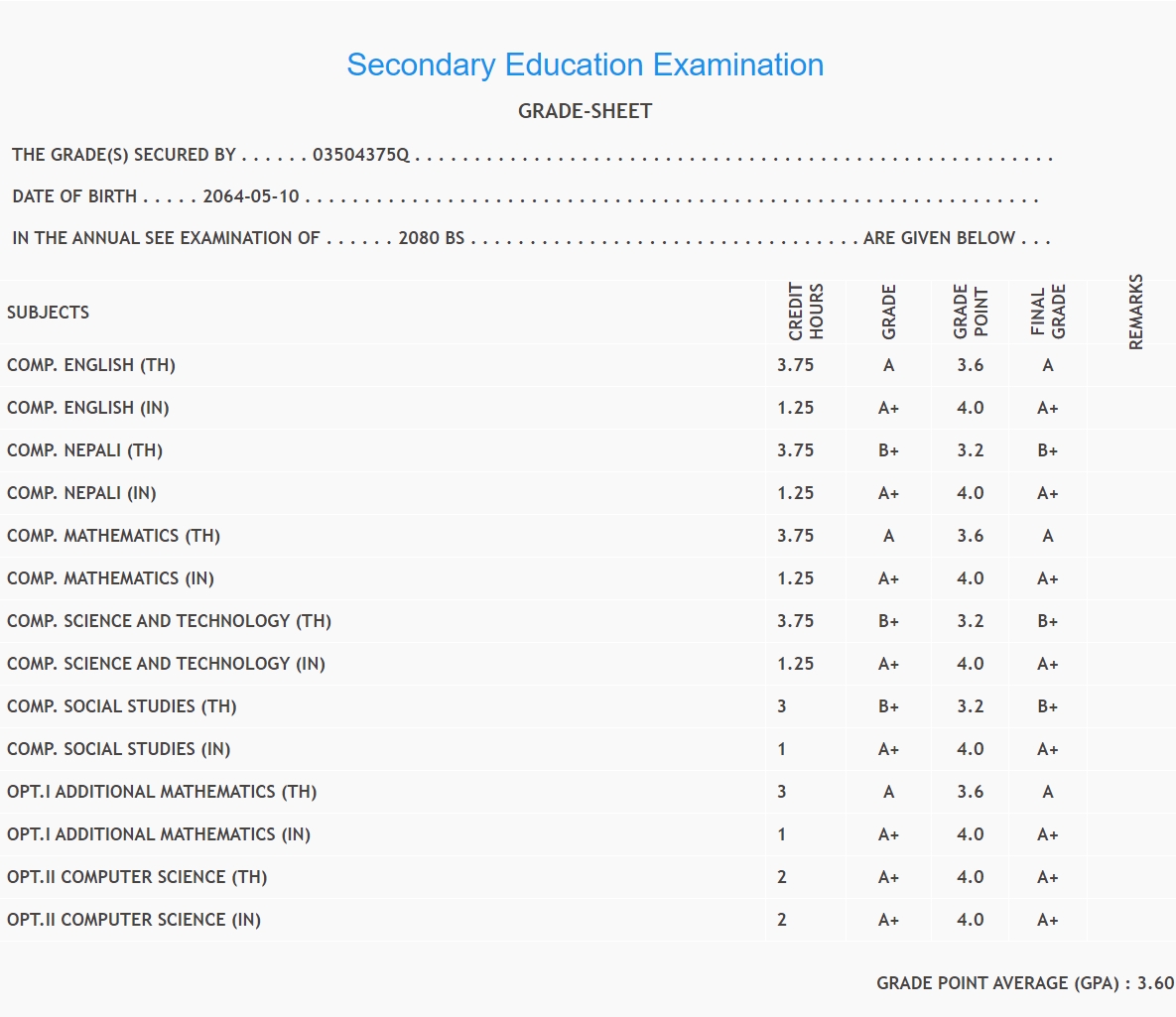Click credit hours of OPT.II COMPUTER SCIENCE (IN)
Screen dimensions: 1176x1017
[782, 920]
